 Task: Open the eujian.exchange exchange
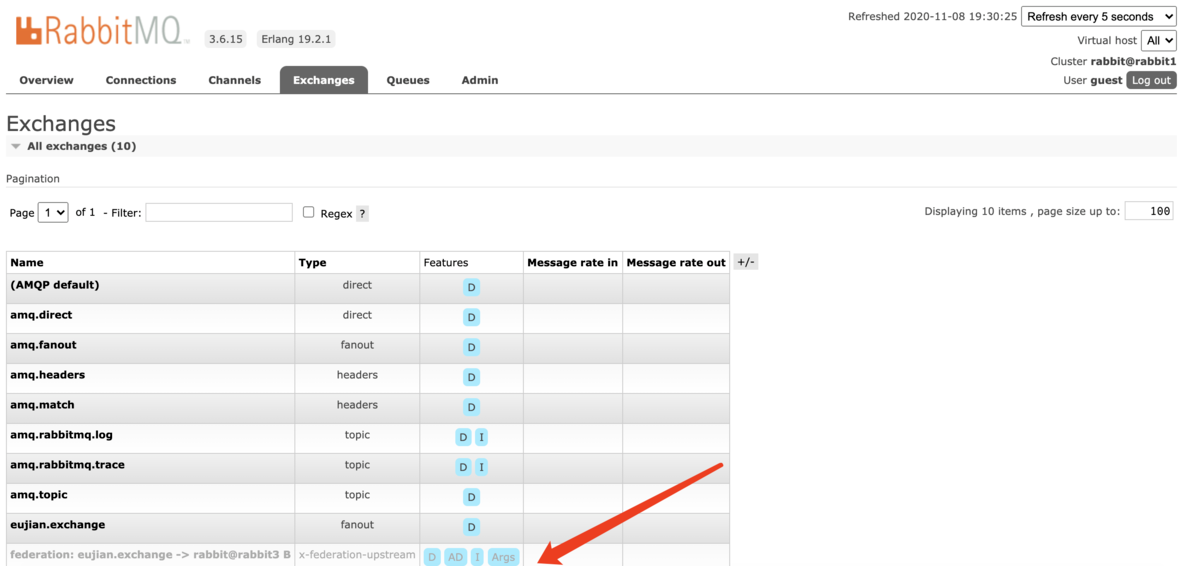[x=57, y=525]
